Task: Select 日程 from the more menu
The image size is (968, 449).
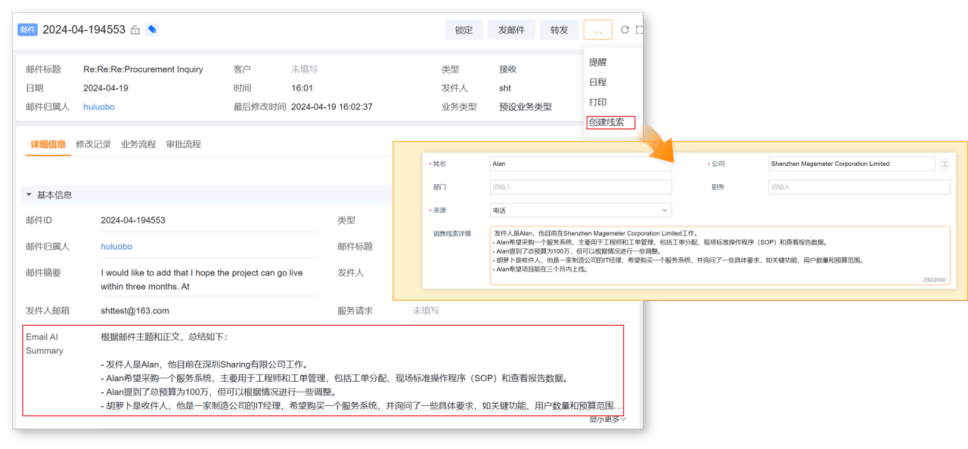Action: [598, 82]
